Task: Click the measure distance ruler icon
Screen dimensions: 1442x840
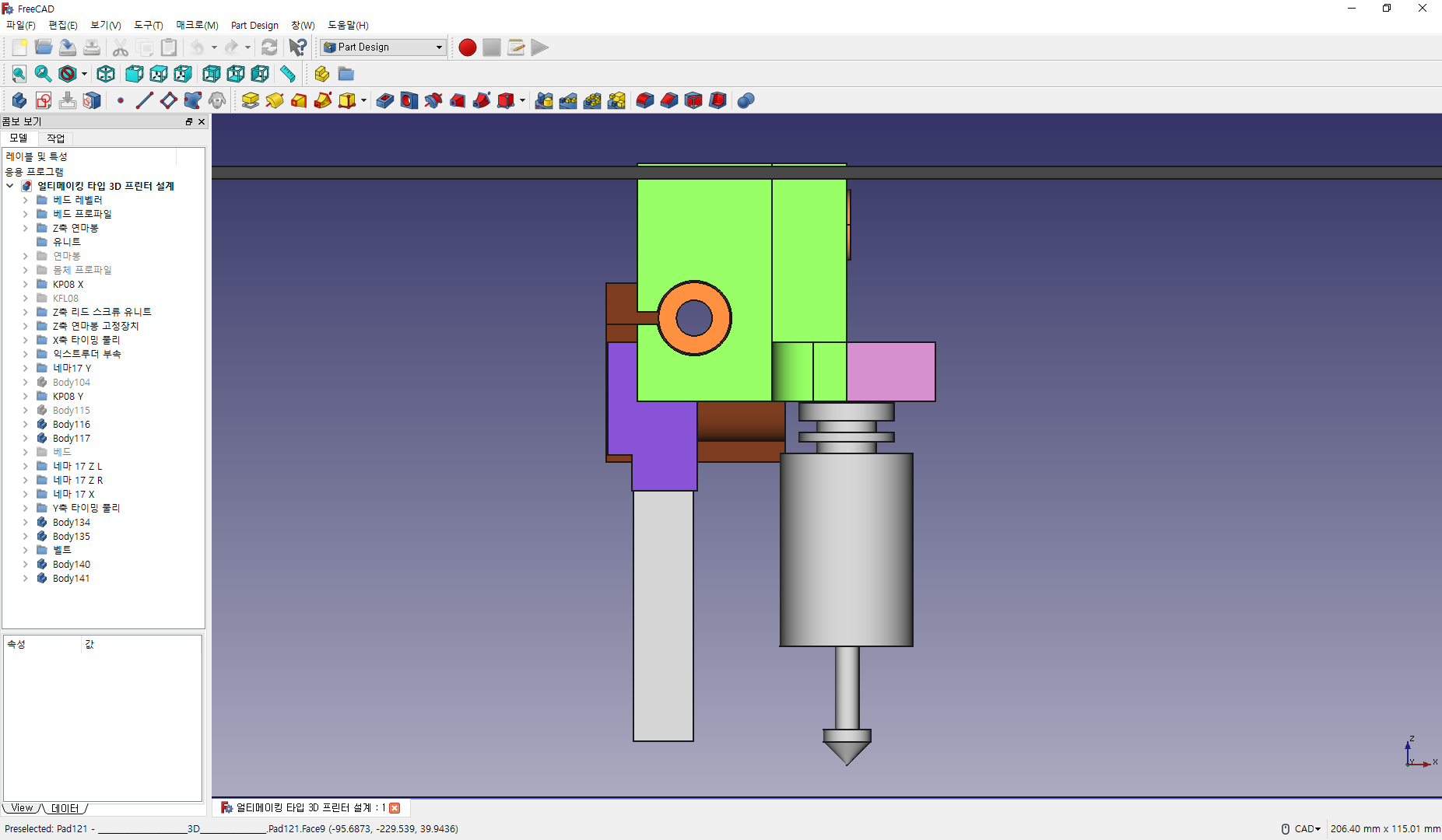Action: pos(288,74)
